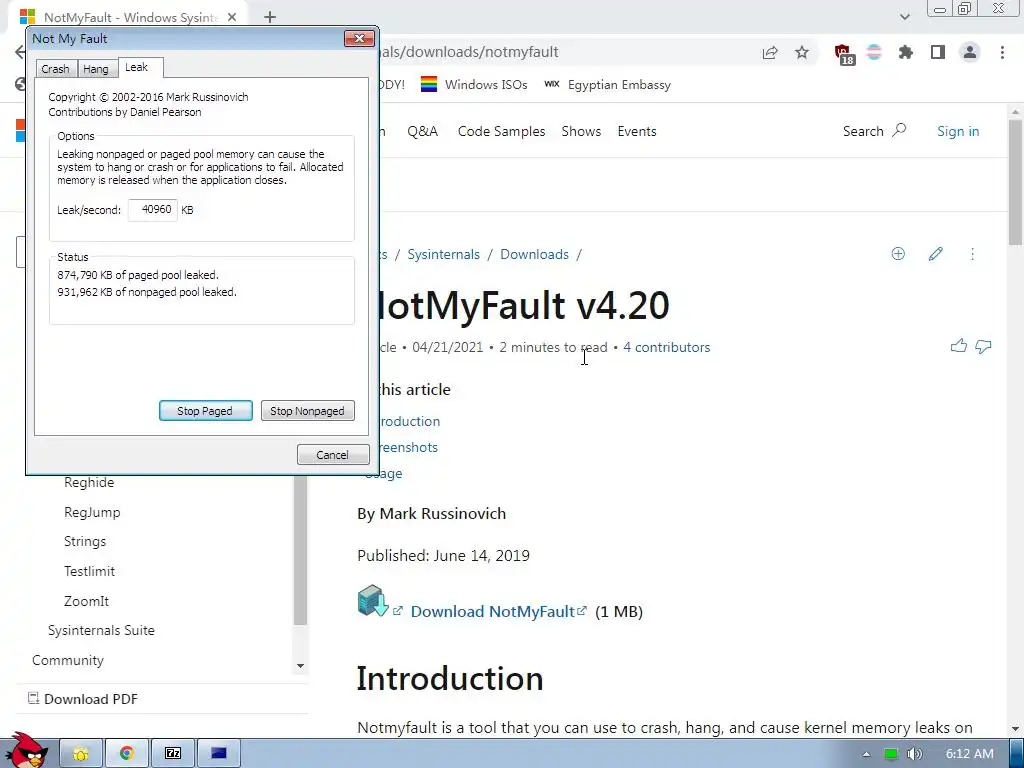Open the Hang tab in Not My Fault
1024x768 pixels.
coord(96,69)
